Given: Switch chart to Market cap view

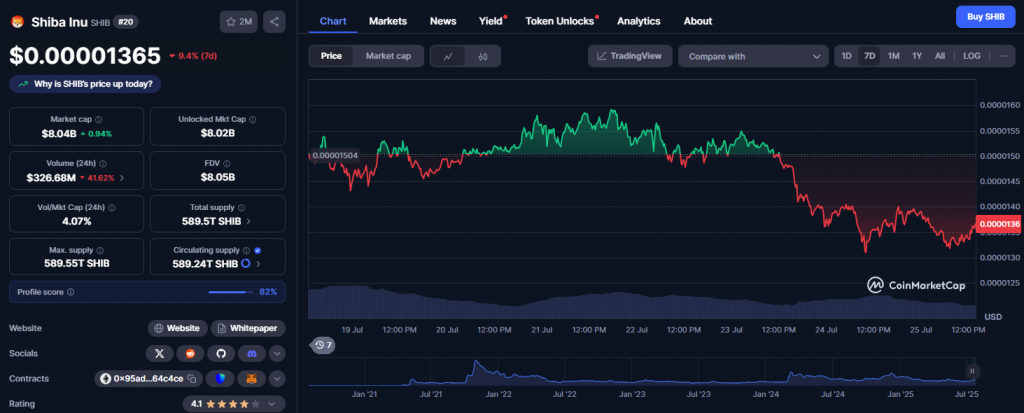Looking at the screenshot, I should 388,56.
